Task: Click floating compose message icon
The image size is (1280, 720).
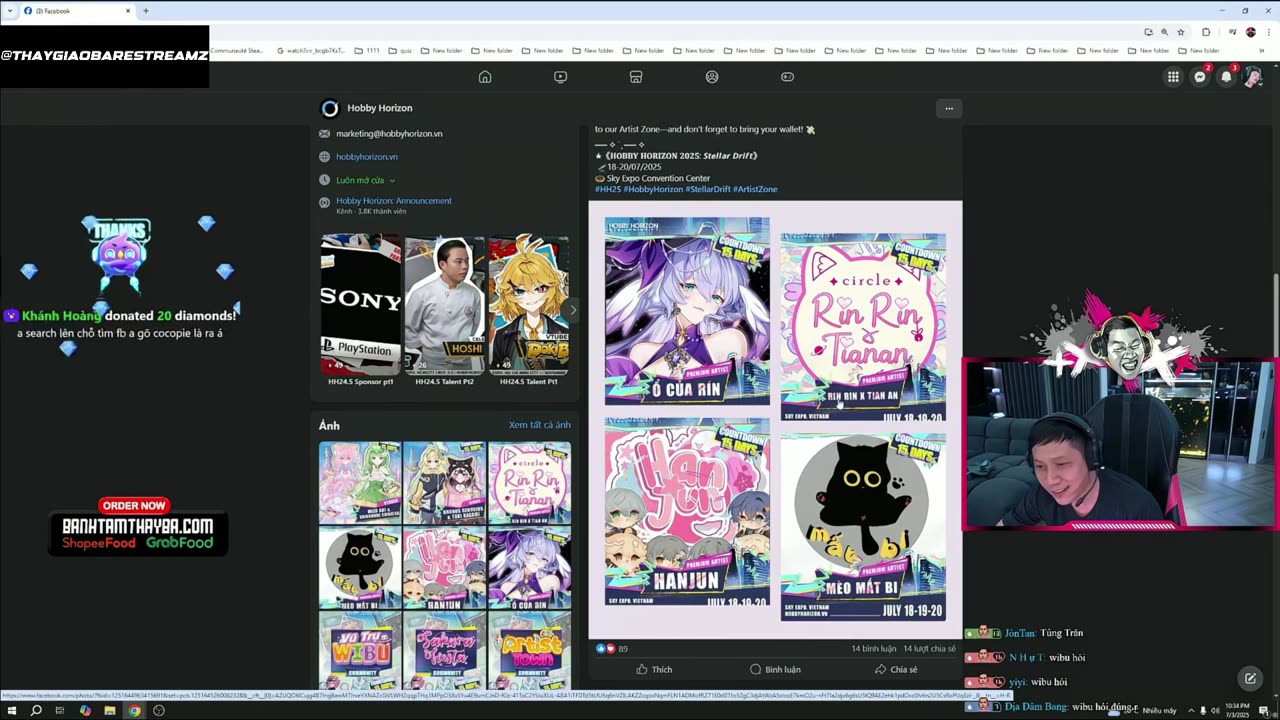Action: (x=1250, y=679)
